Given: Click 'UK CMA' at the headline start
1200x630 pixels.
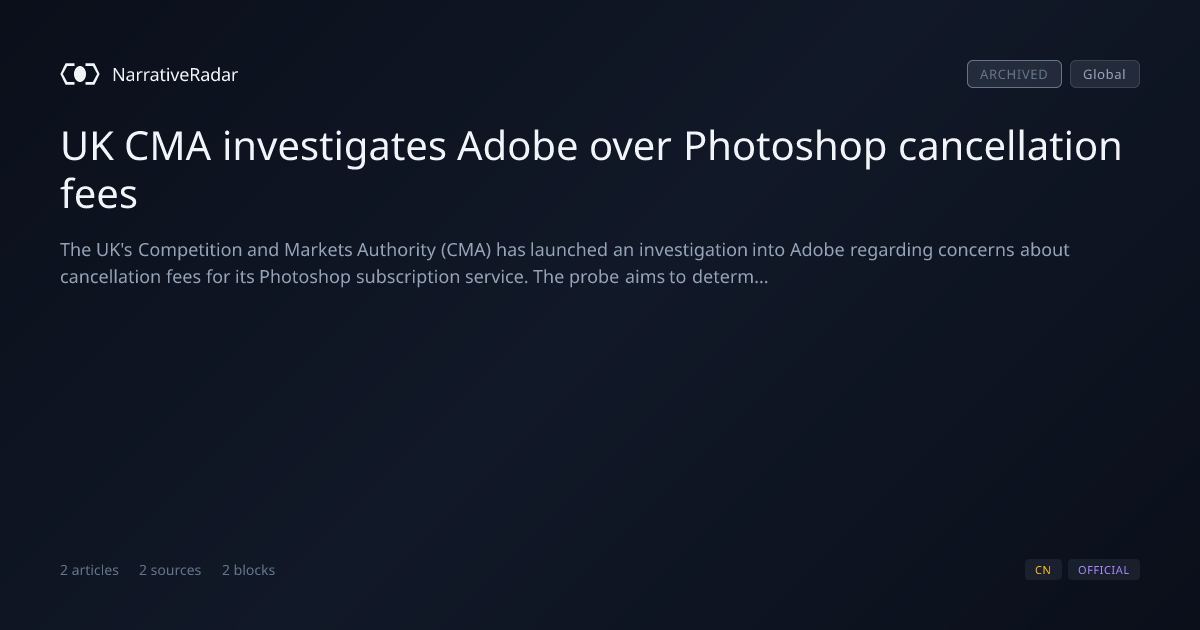Looking at the screenshot, I should click(x=135, y=146).
